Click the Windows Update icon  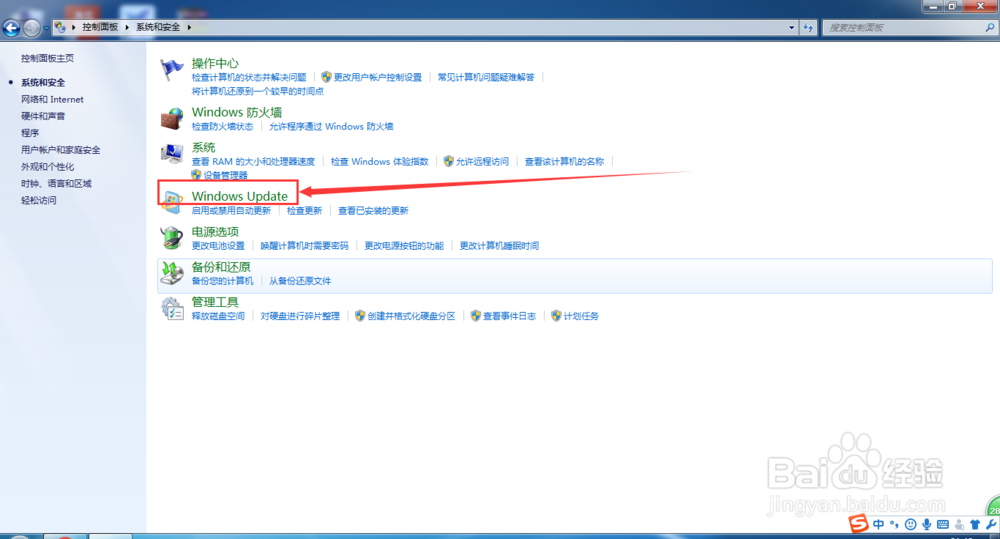[x=172, y=202]
